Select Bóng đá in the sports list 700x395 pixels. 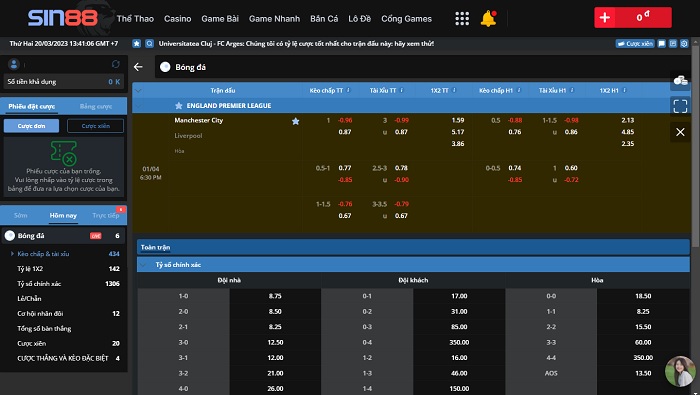[x=63, y=236]
